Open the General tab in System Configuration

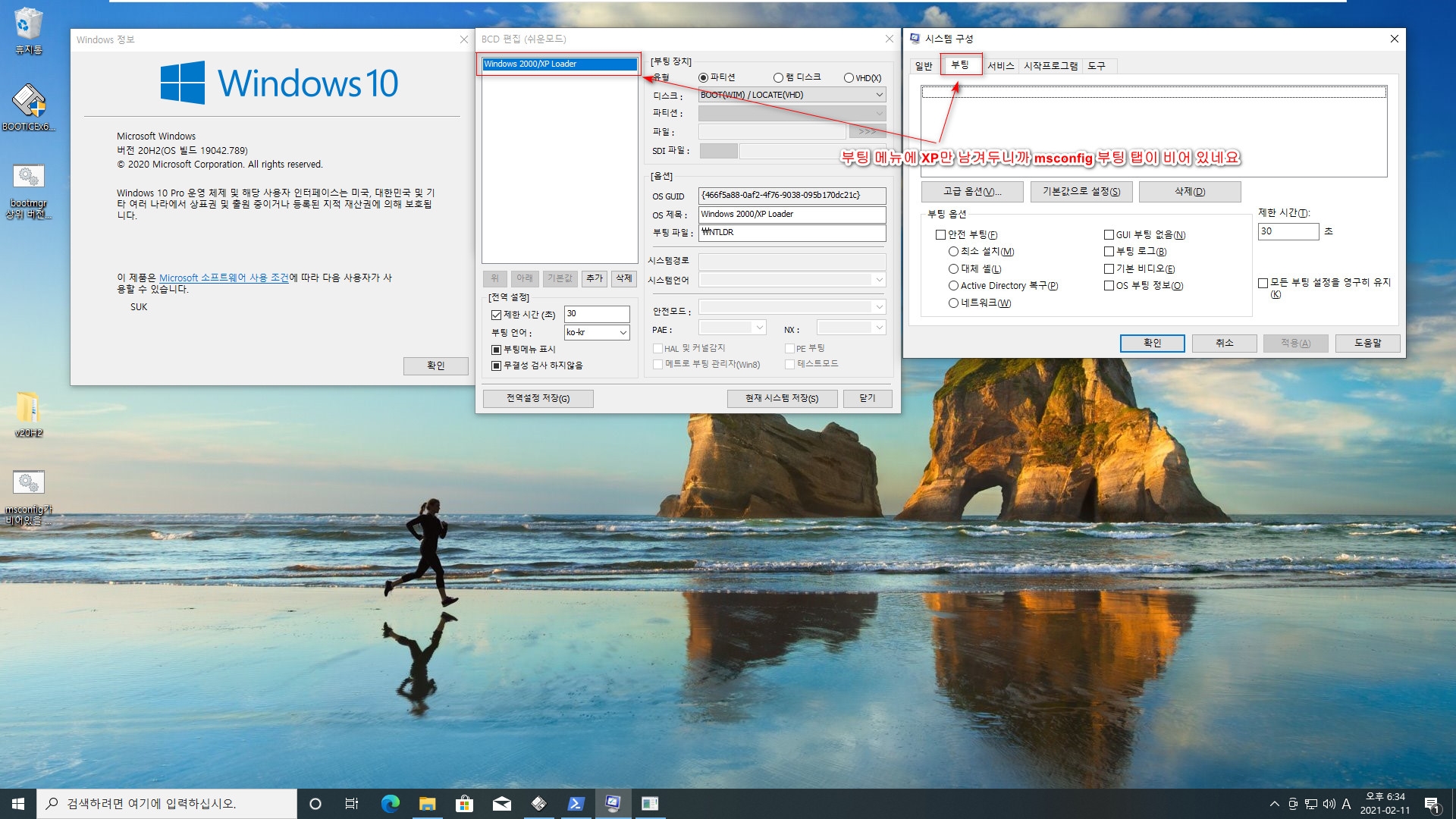tap(924, 66)
